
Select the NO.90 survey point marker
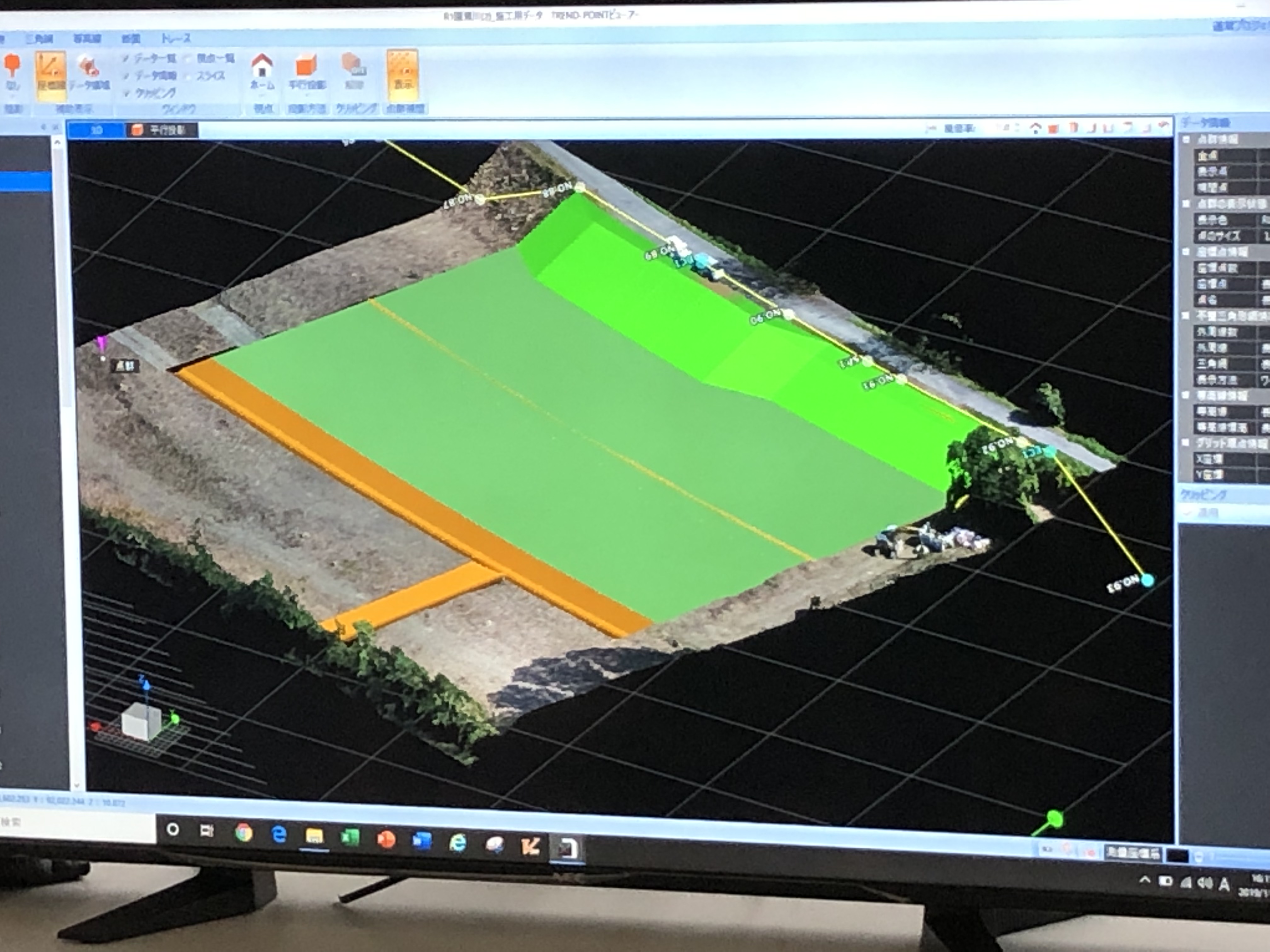pyautogui.click(x=789, y=314)
